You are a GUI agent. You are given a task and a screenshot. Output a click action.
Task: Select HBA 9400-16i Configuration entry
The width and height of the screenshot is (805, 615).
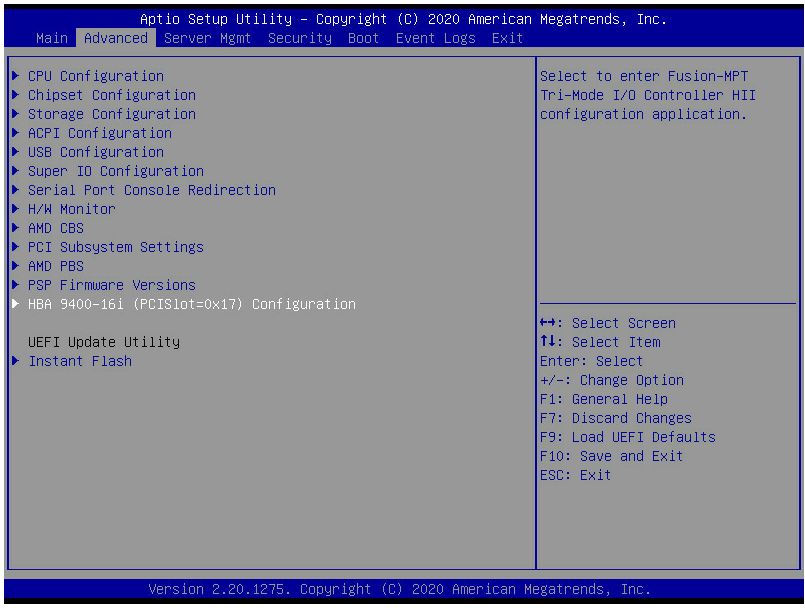tap(192, 304)
